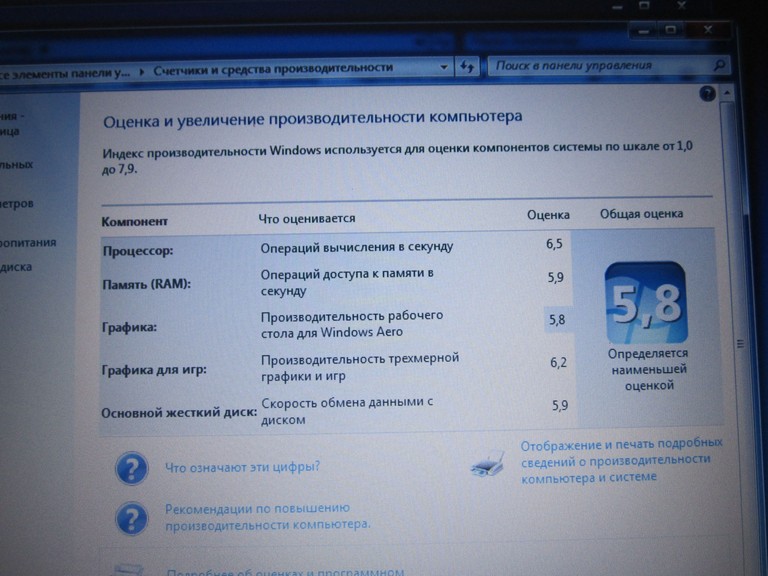Close the Control Panel window

click(708, 29)
